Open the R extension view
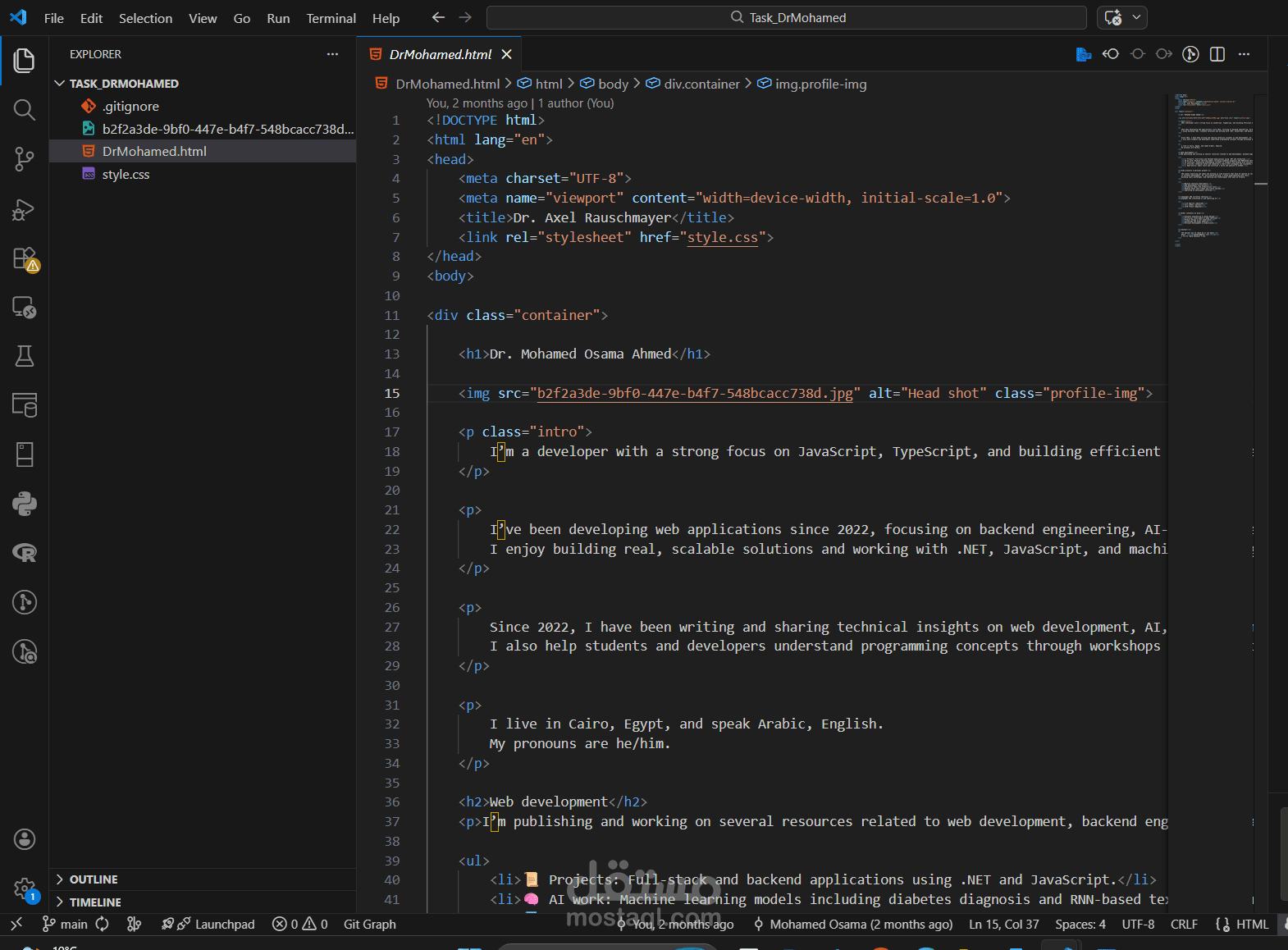1288x950 pixels. point(25,553)
